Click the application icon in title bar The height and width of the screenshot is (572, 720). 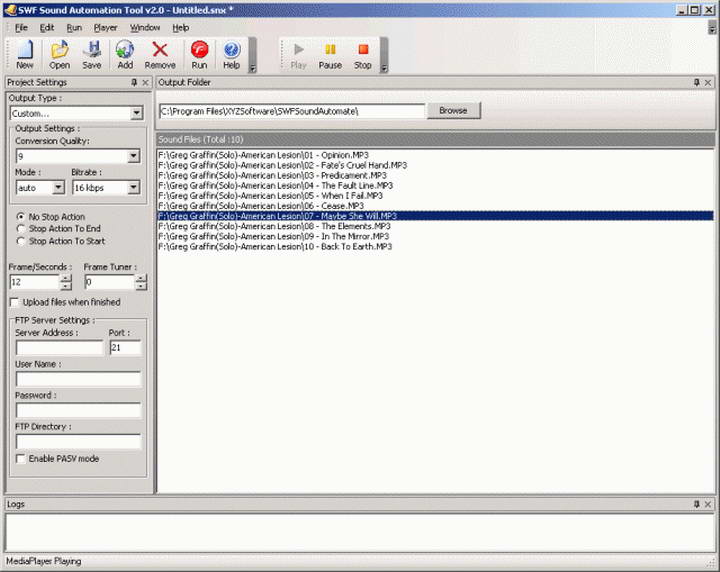tap(10, 10)
